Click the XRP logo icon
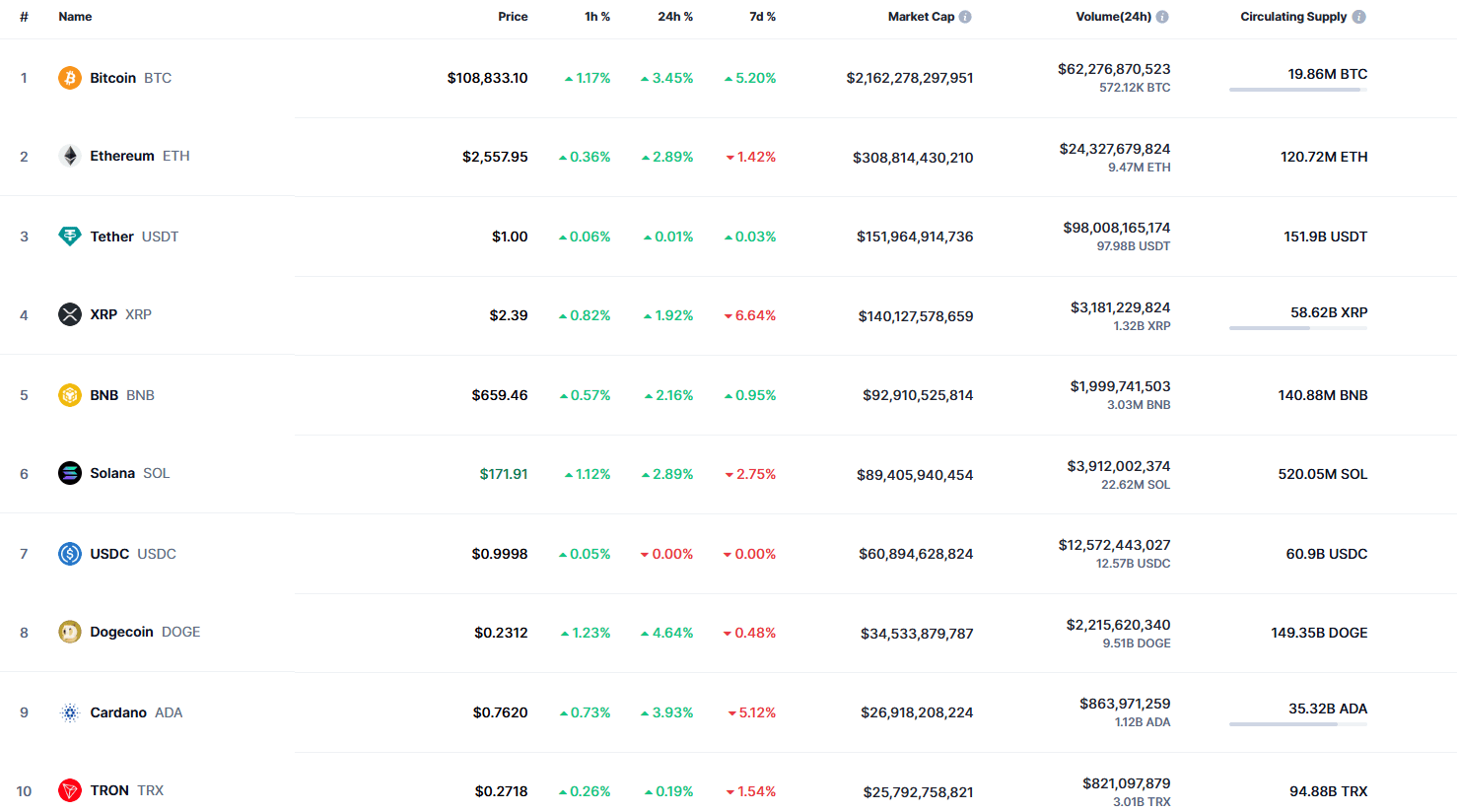The image size is (1457, 812). click(69, 314)
